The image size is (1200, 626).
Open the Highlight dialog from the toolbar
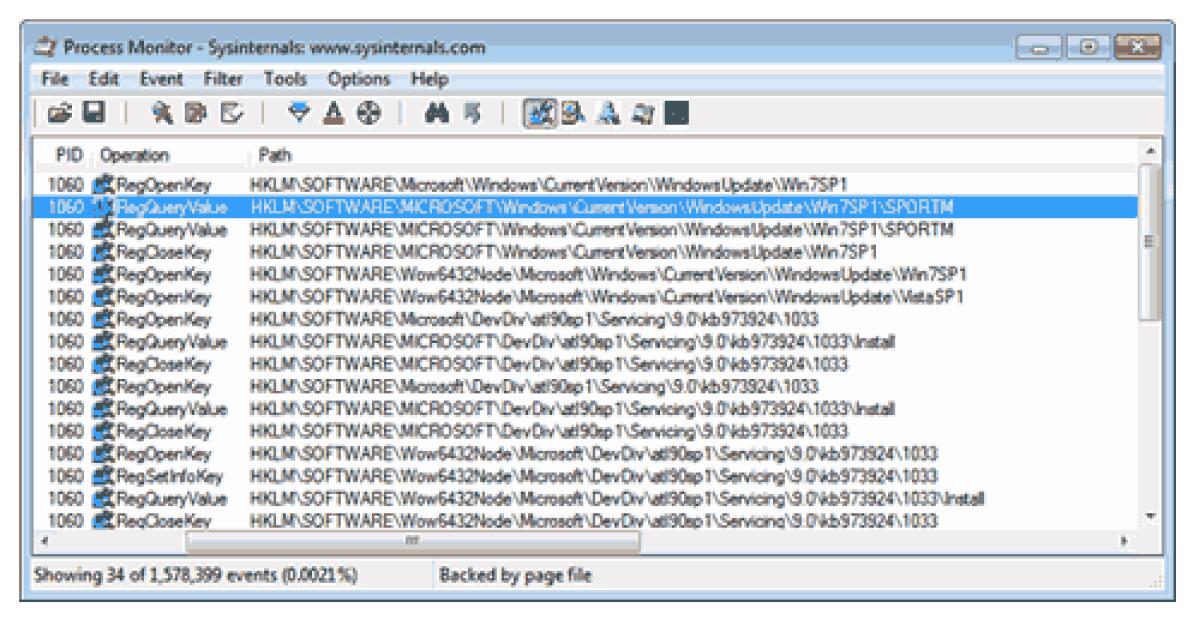(x=334, y=115)
